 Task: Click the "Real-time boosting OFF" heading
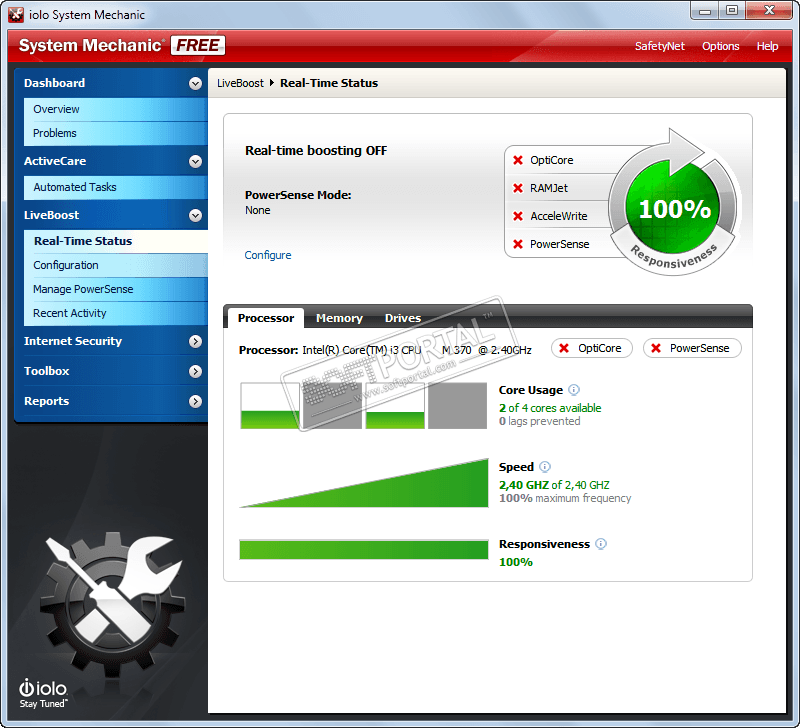[x=316, y=151]
